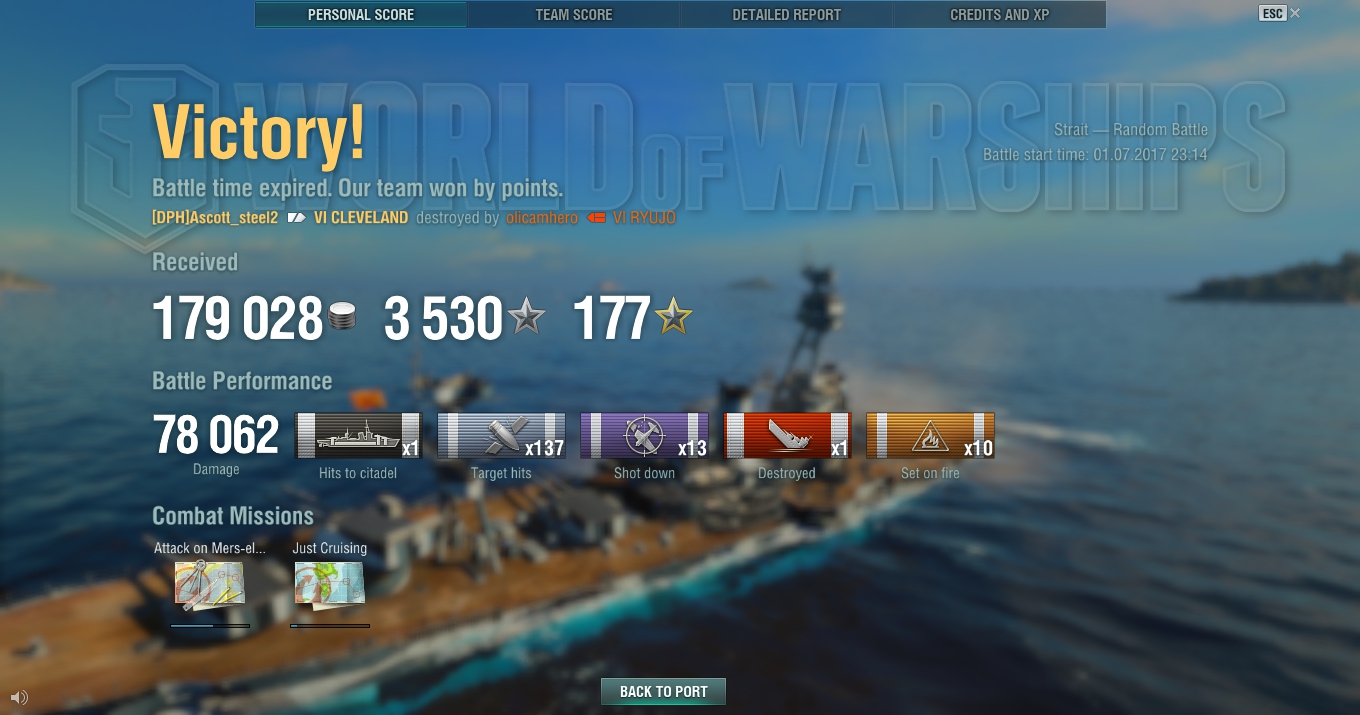
Task: Open the Detailed Report tab
Action: pyautogui.click(x=787, y=15)
